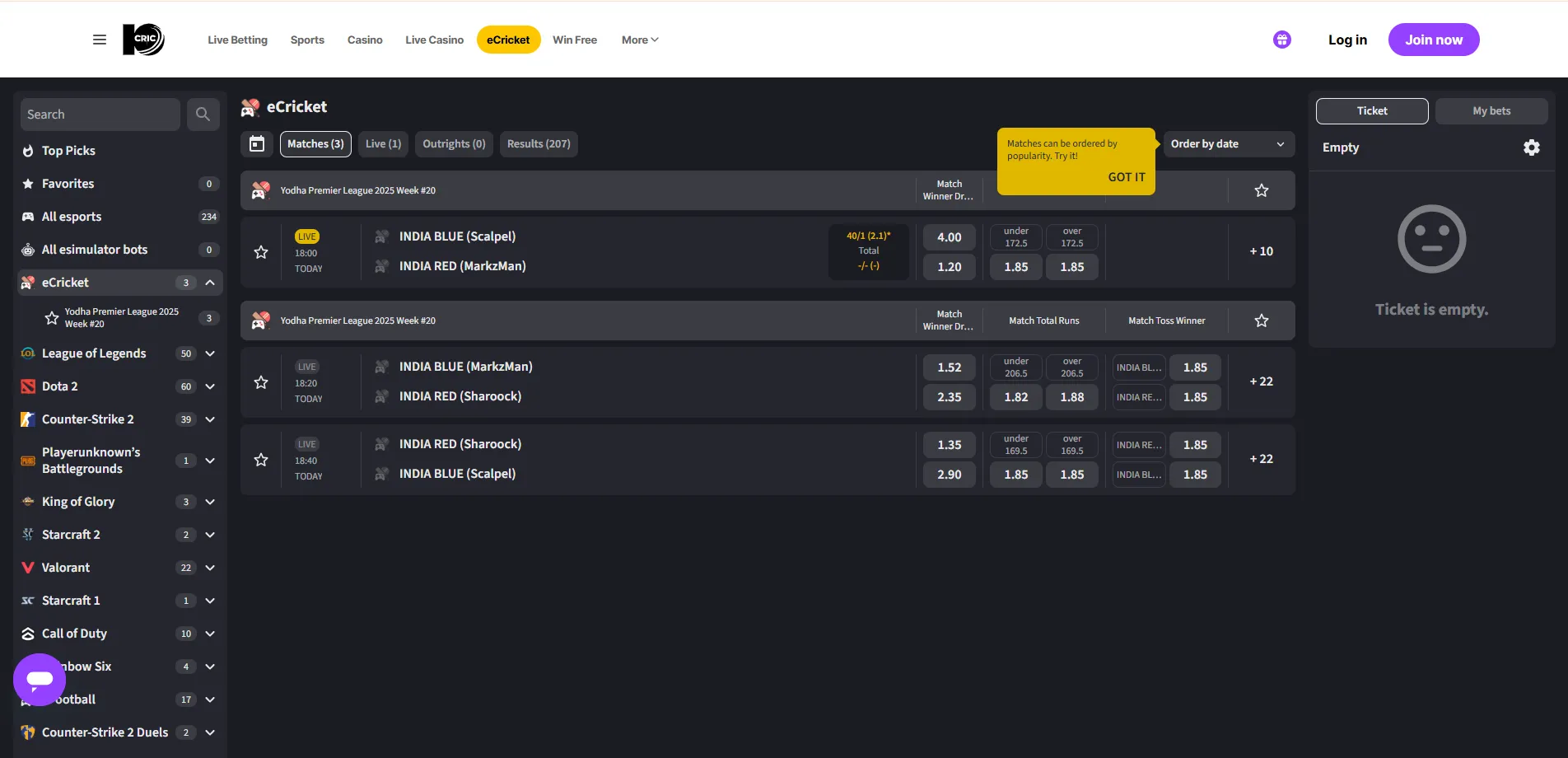
Task: Click the Starcraft 1 icon
Action: [28, 601]
